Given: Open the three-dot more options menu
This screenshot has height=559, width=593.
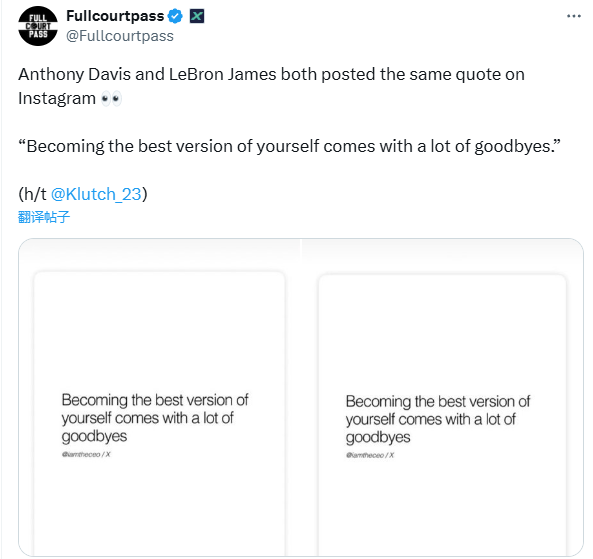Looking at the screenshot, I should 573,16.
